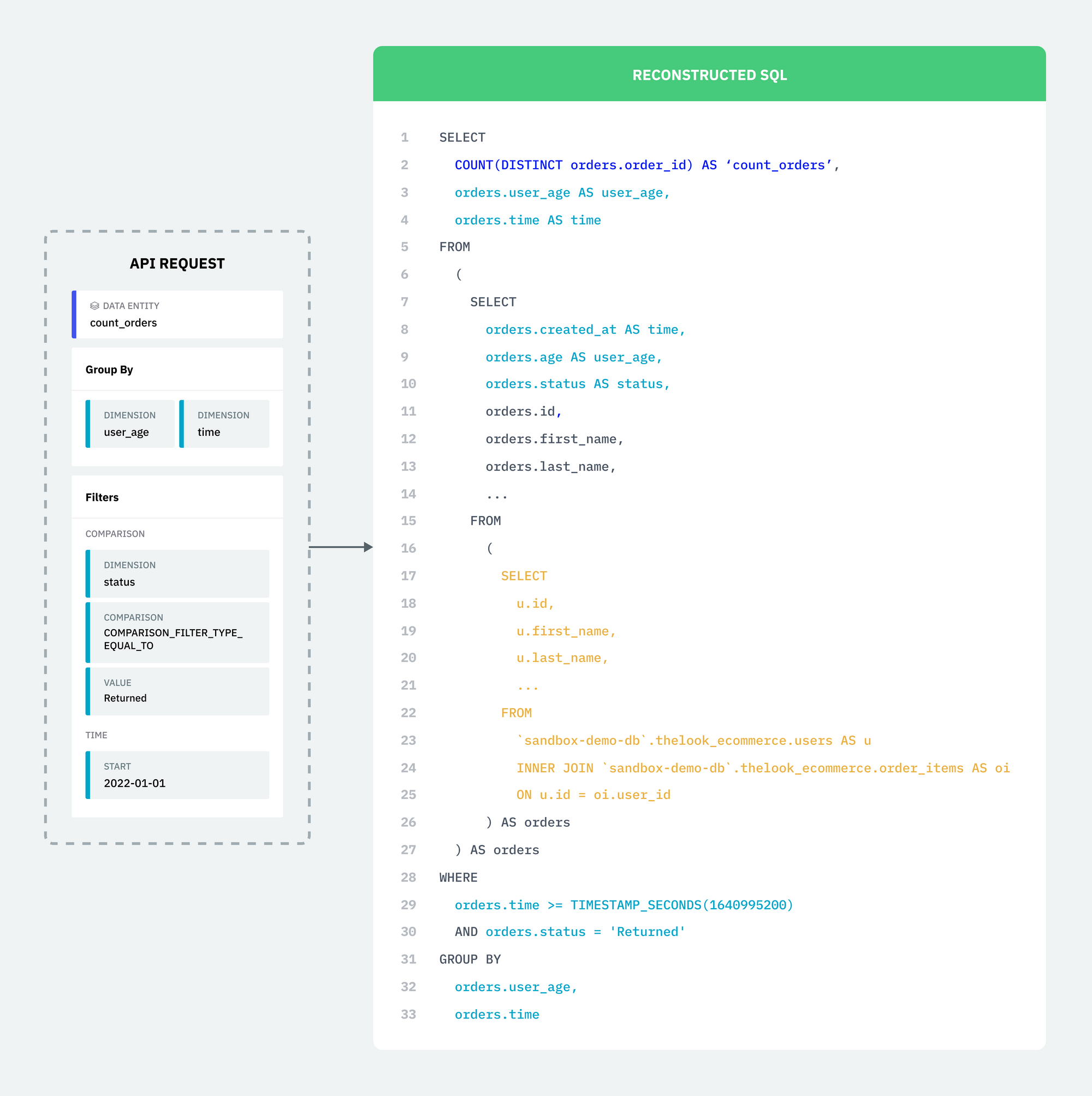This screenshot has height=1096, width=1092.
Task: Click the API REQUEST title
Action: (x=177, y=264)
